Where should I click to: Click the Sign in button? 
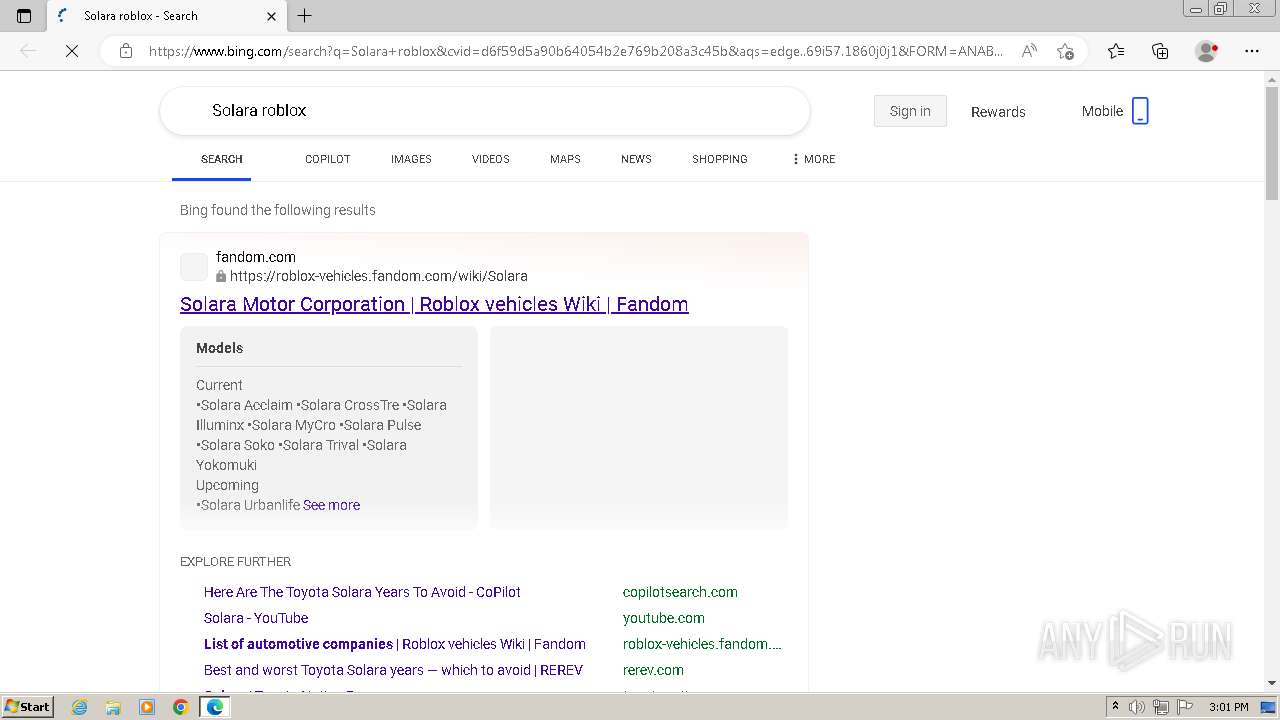(x=910, y=111)
